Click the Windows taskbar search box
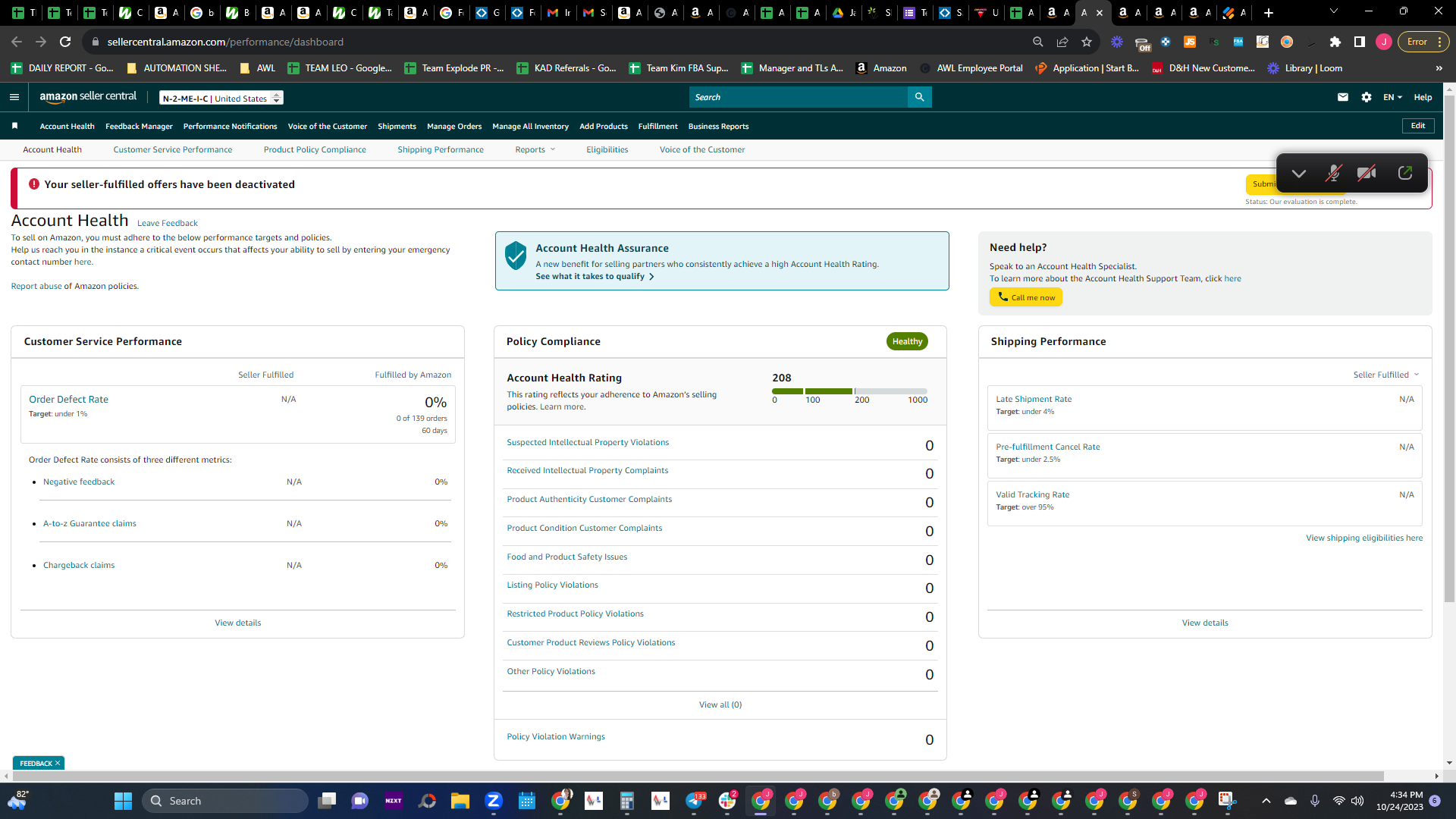1456x819 pixels. pyautogui.click(x=225, y=801)
